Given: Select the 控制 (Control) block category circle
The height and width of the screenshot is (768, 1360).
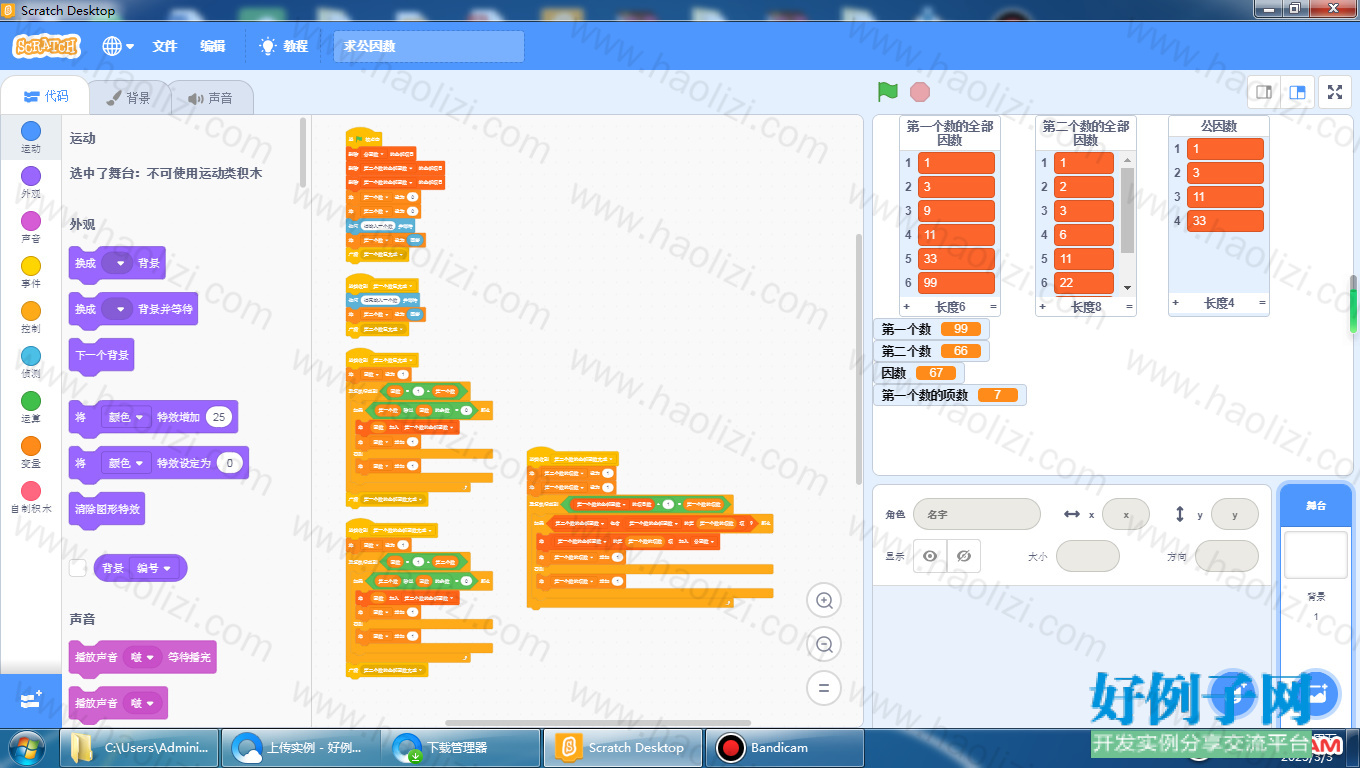Looking at the screenshot, I should (31, 311).
